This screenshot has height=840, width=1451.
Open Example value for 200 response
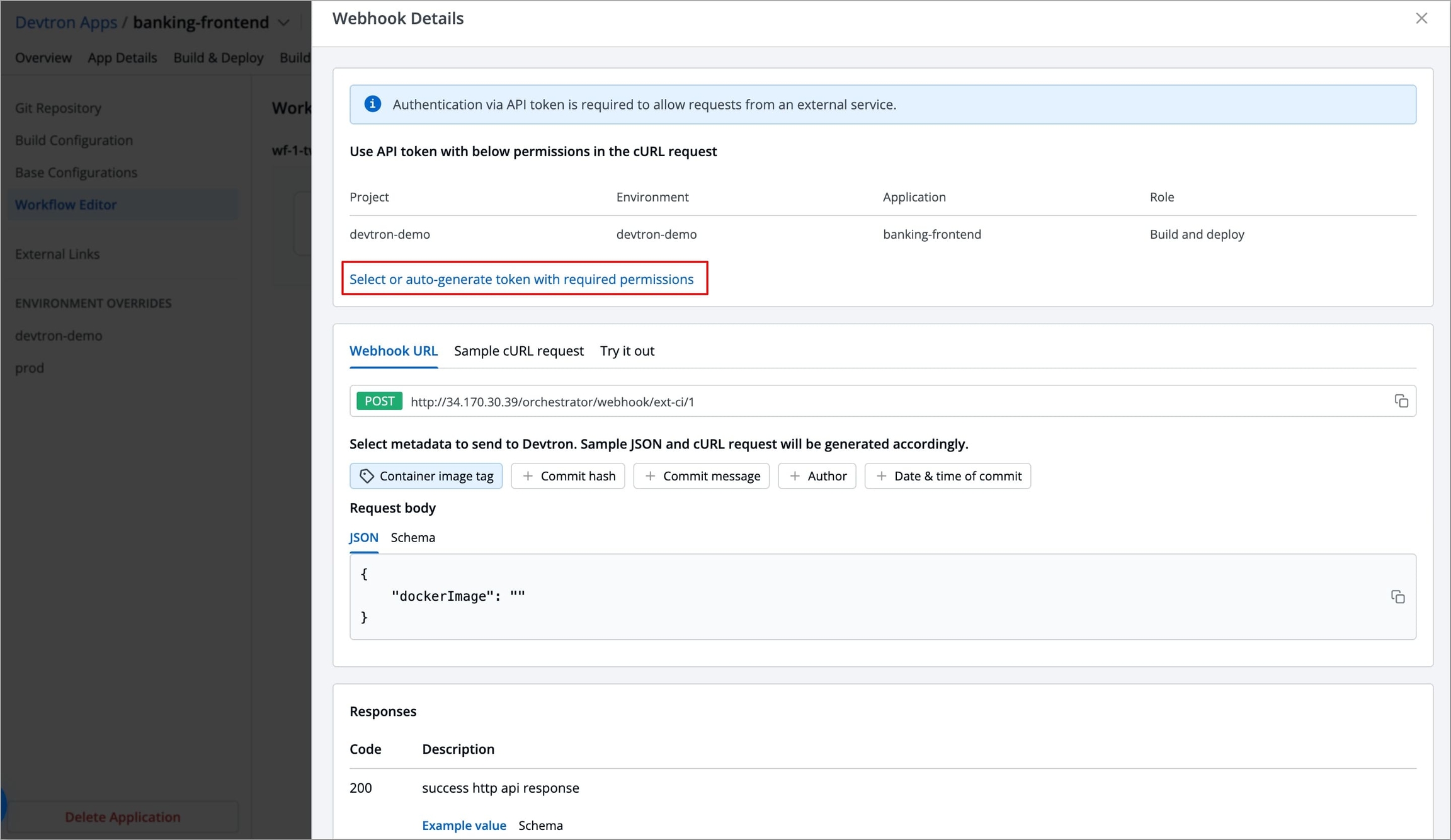(x=464, y=825)
